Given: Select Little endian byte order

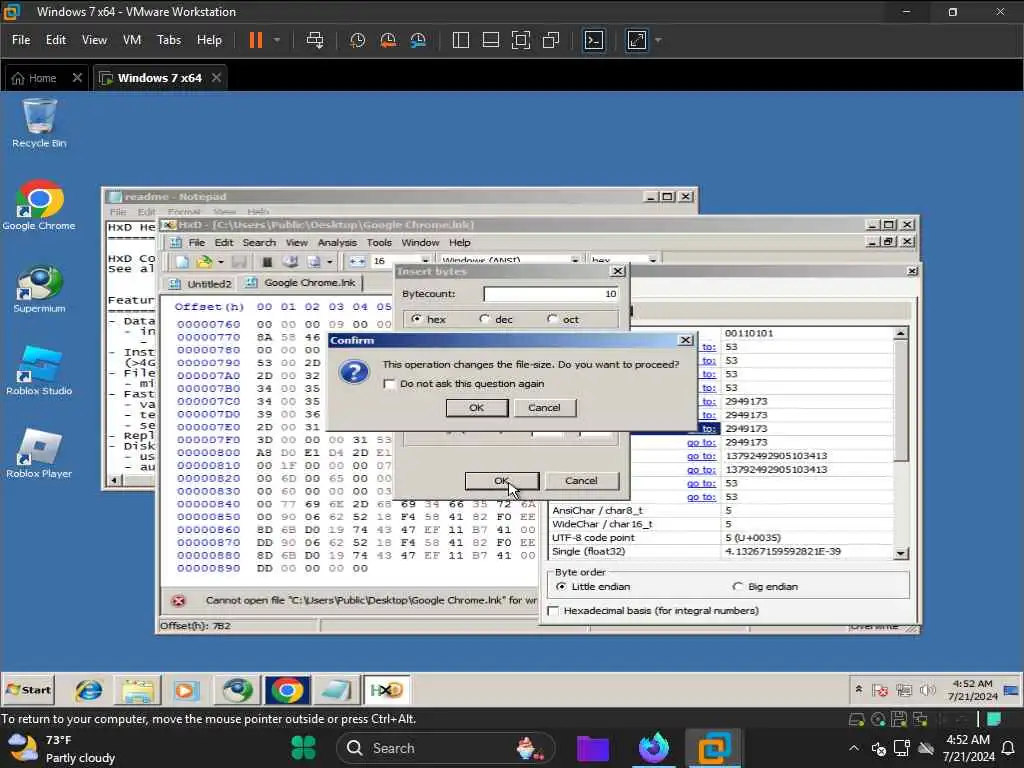Looking at the screenshot, I should tap(561, 586).
